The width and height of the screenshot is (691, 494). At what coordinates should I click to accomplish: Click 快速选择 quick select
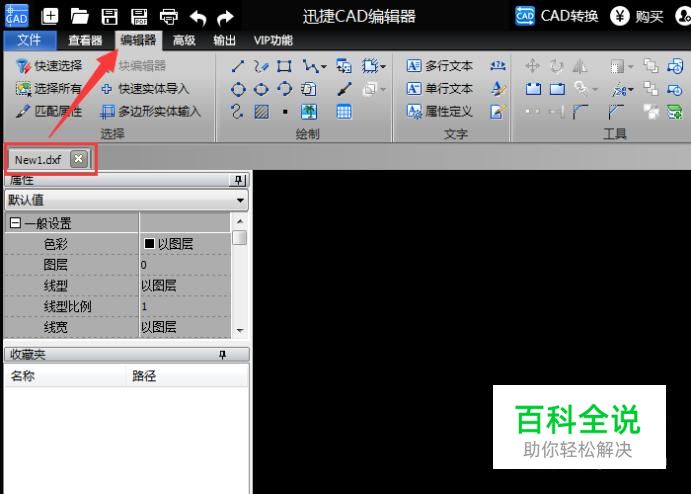[x=49, y=66]
